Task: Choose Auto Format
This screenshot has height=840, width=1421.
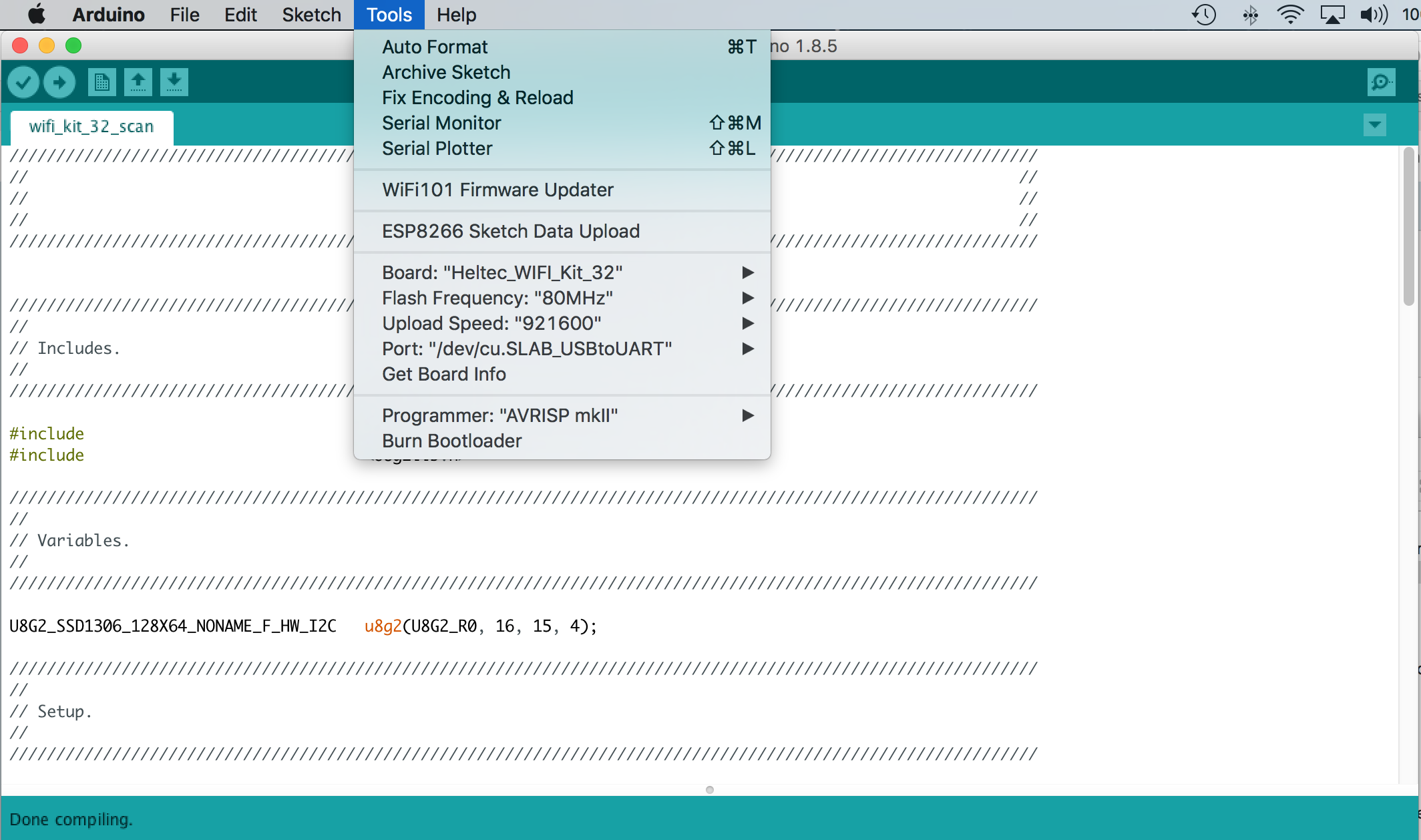Action: point(562,47)
